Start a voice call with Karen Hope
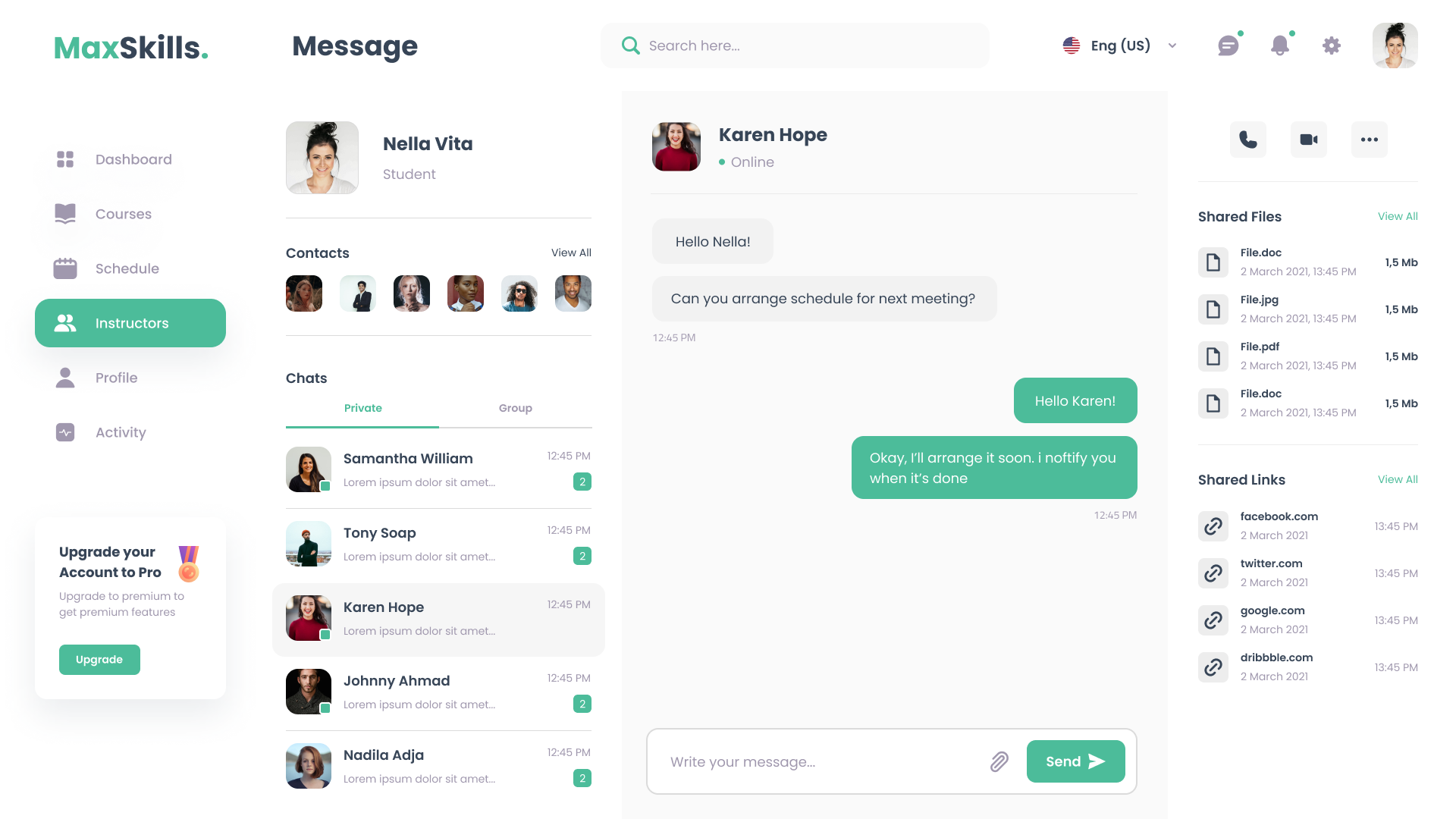 click(x=1248, y=140)
